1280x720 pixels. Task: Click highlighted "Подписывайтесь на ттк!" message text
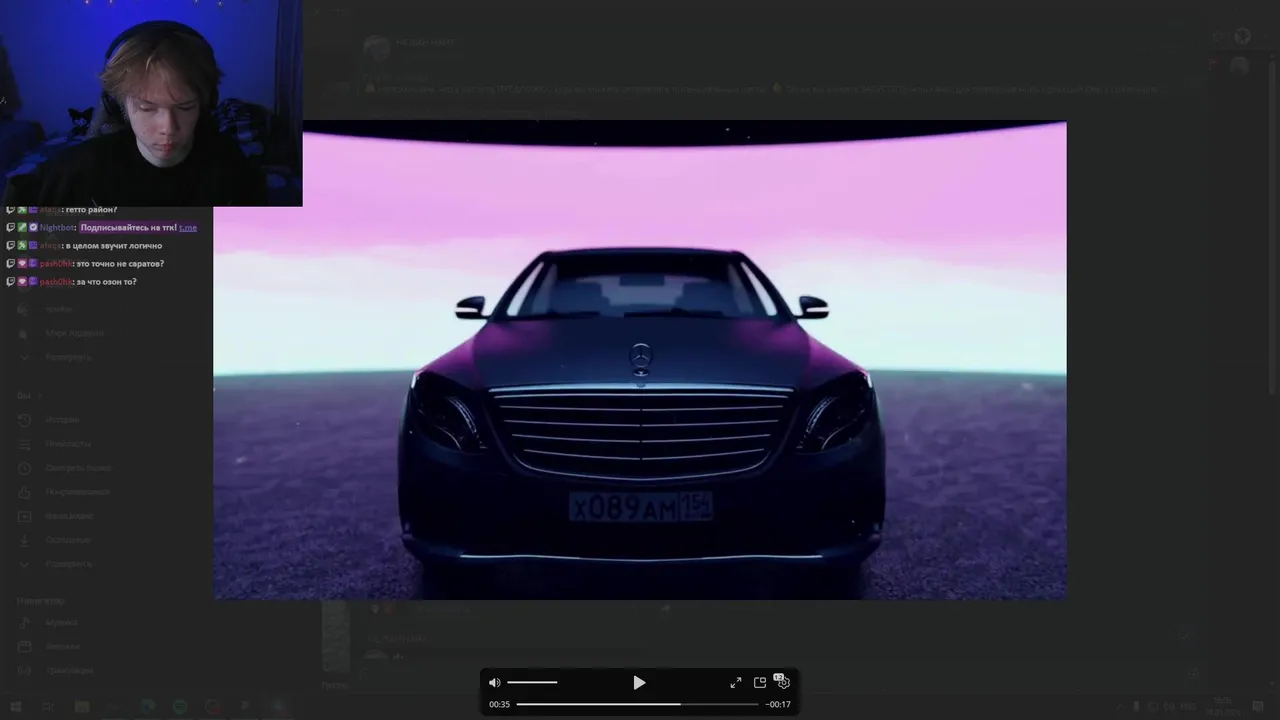coord(128,227)
